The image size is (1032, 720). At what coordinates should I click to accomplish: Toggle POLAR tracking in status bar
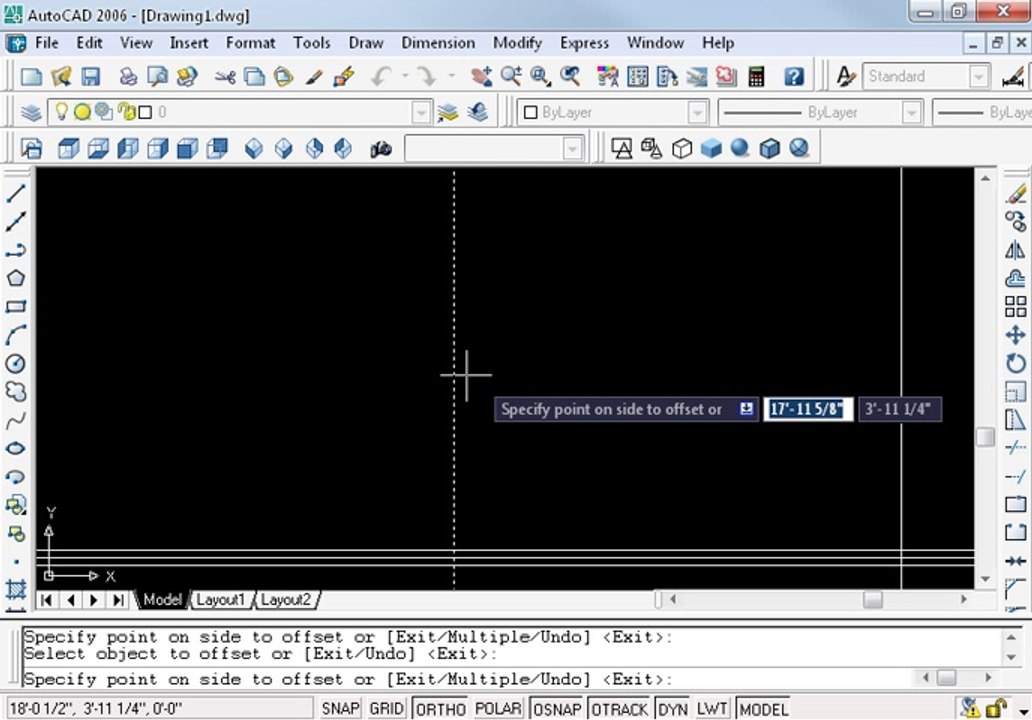498,709
